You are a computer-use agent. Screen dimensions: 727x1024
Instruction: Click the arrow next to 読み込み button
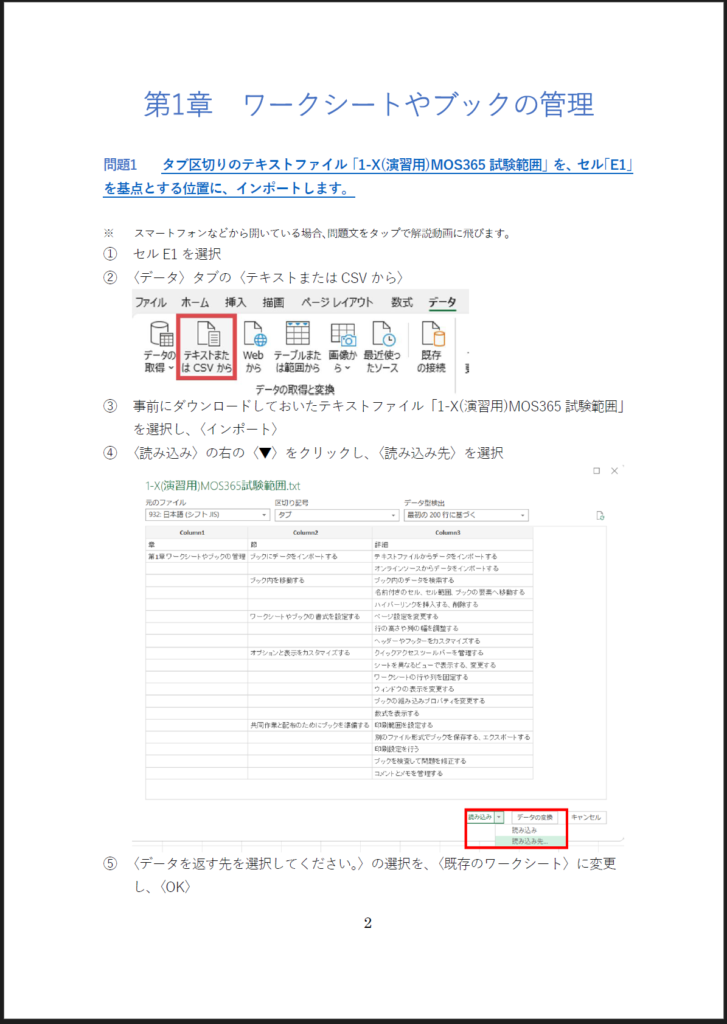(x=500, y=817)
